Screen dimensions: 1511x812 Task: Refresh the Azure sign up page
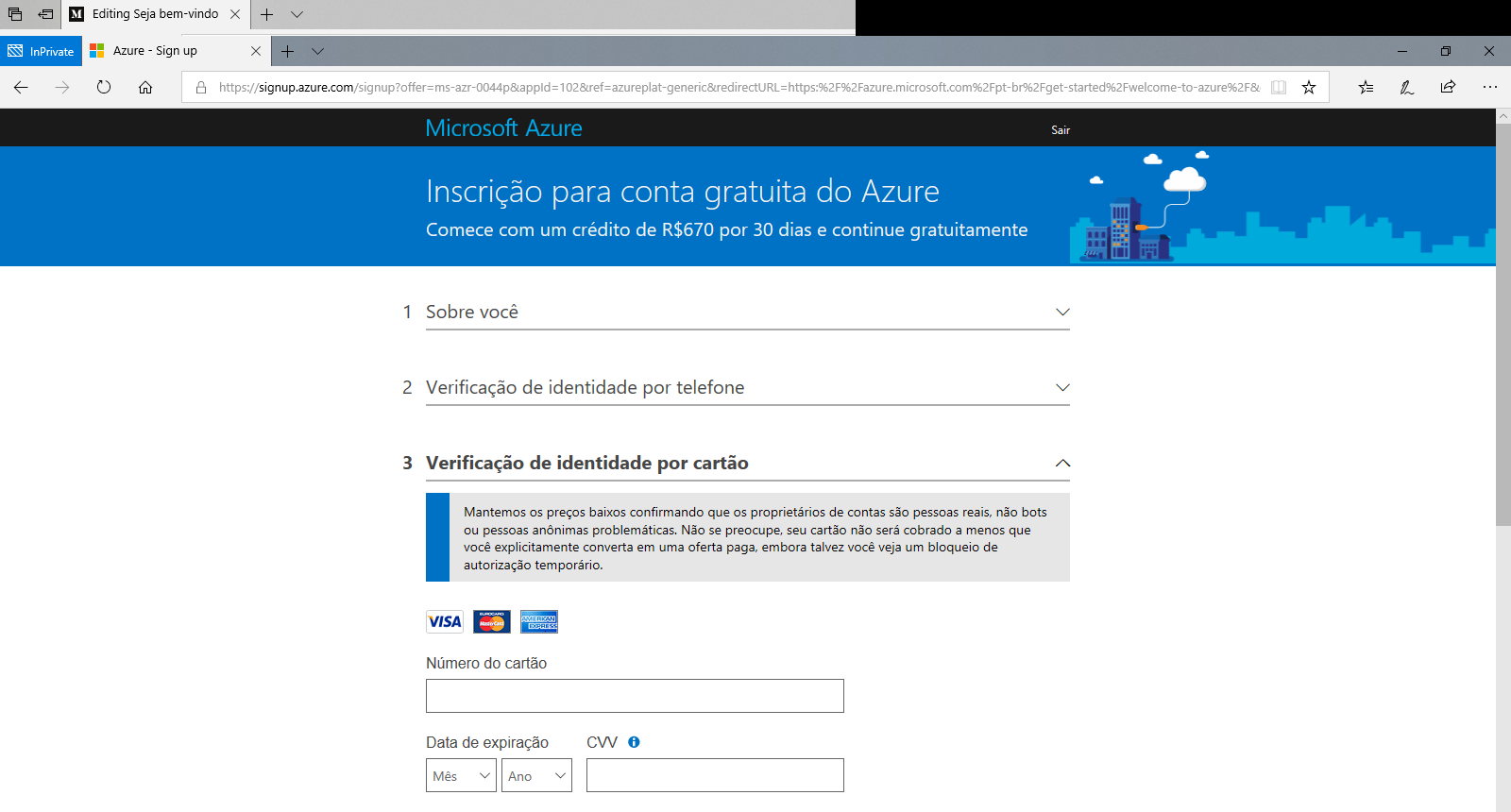click(104, 87)
